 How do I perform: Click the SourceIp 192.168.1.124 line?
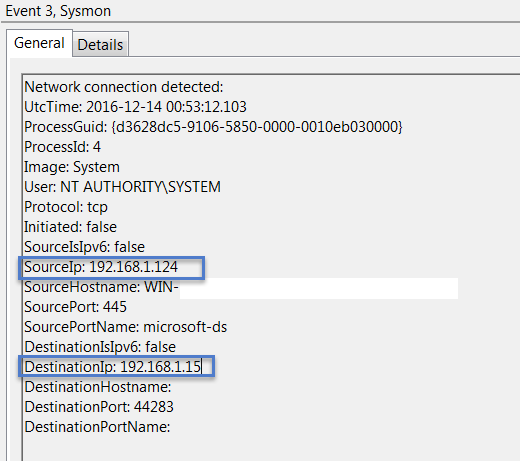click(101, 267)
